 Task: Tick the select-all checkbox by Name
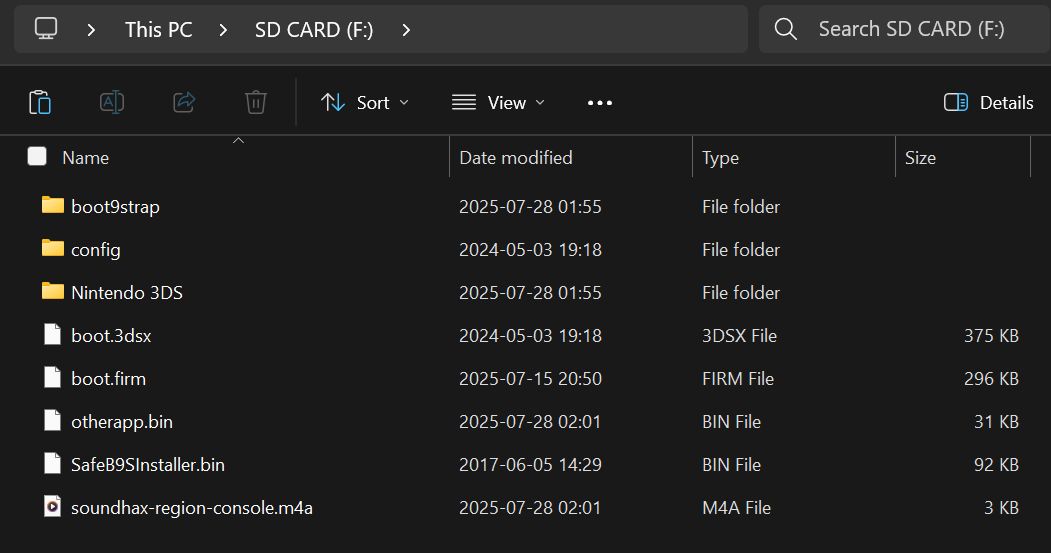37,156
